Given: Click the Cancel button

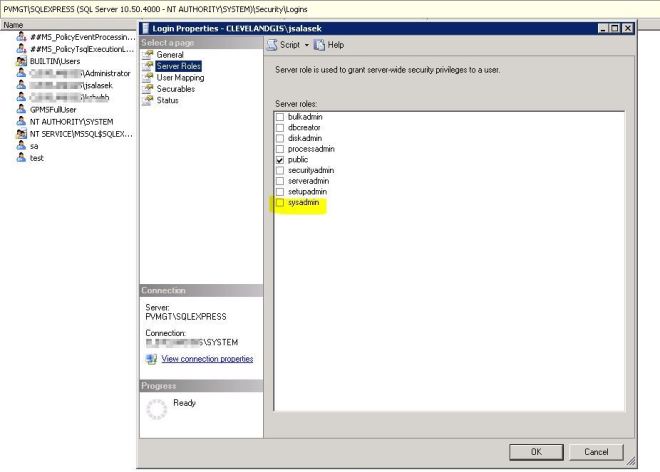Looking at the screenshot, I should click(x=595, y=452).
